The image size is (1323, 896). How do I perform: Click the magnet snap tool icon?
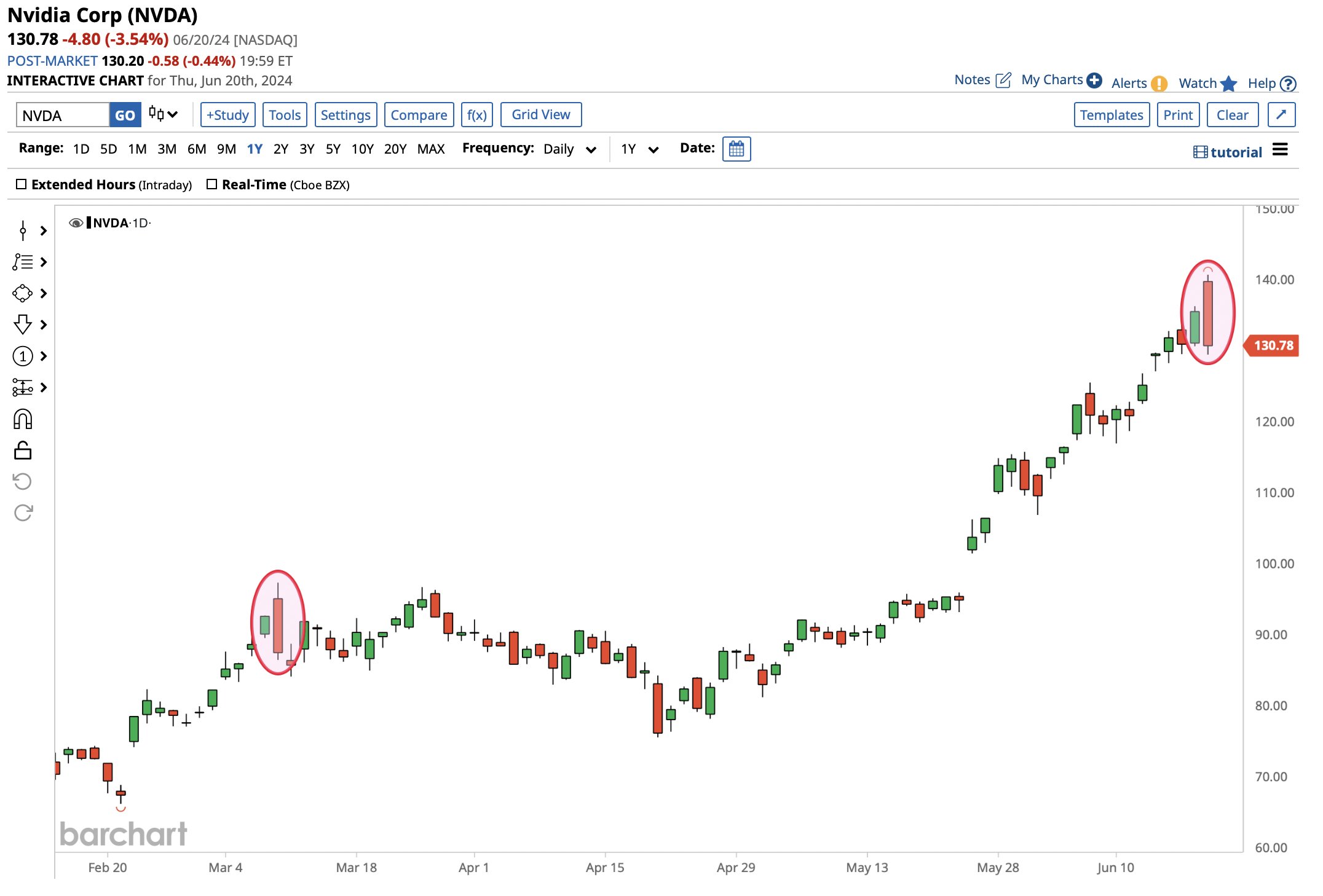pyautogui.click(x=23, y=420)
